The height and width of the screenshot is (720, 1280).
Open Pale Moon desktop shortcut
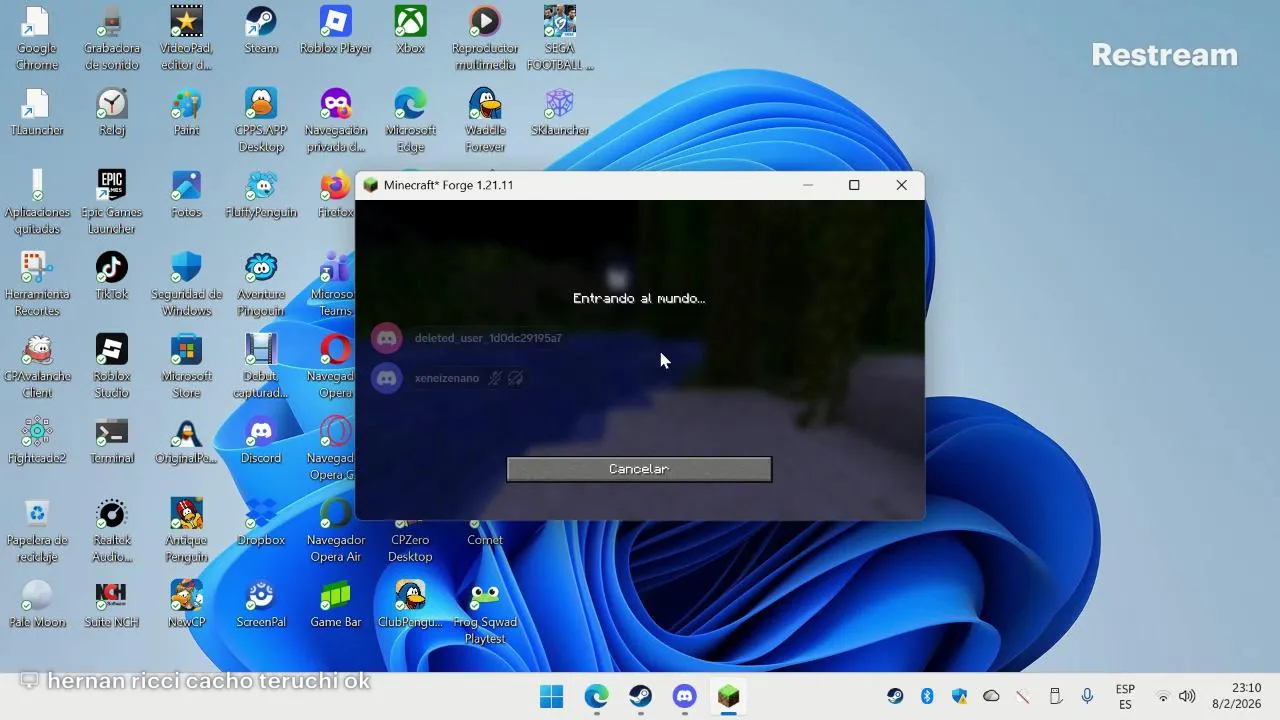coord(37,604)
